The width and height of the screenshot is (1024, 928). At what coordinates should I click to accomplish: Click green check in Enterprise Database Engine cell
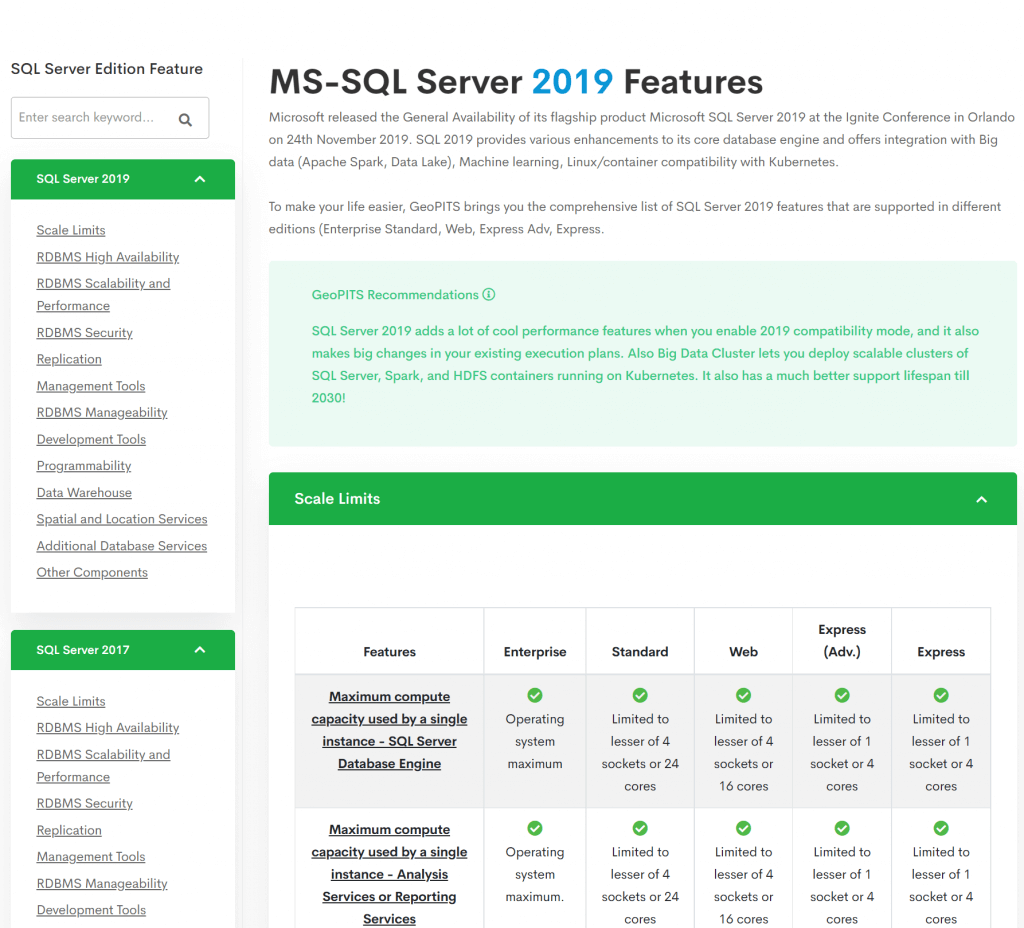click(x=535, y=696)
